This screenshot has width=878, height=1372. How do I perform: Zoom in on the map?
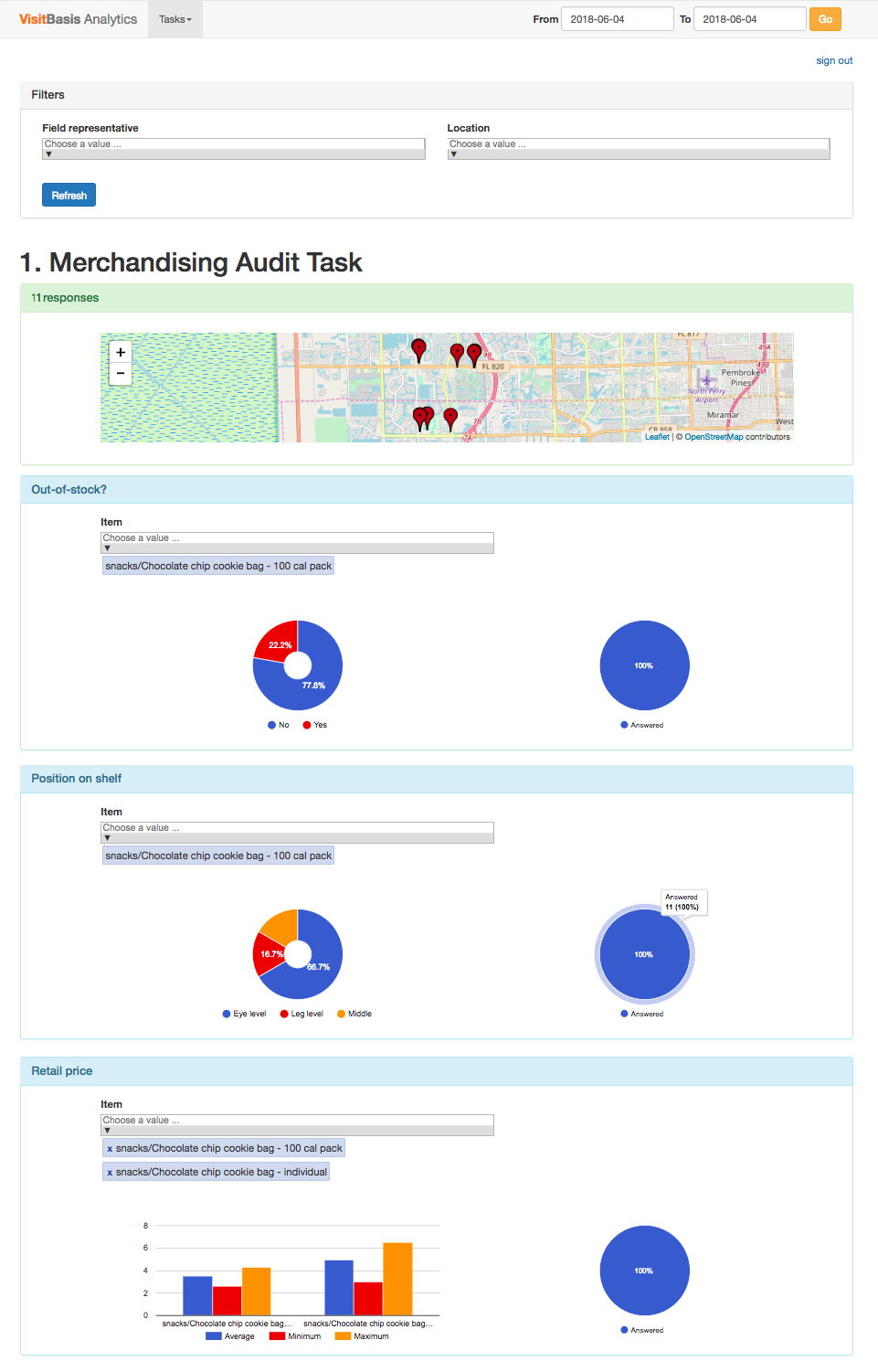pos(120,352)
